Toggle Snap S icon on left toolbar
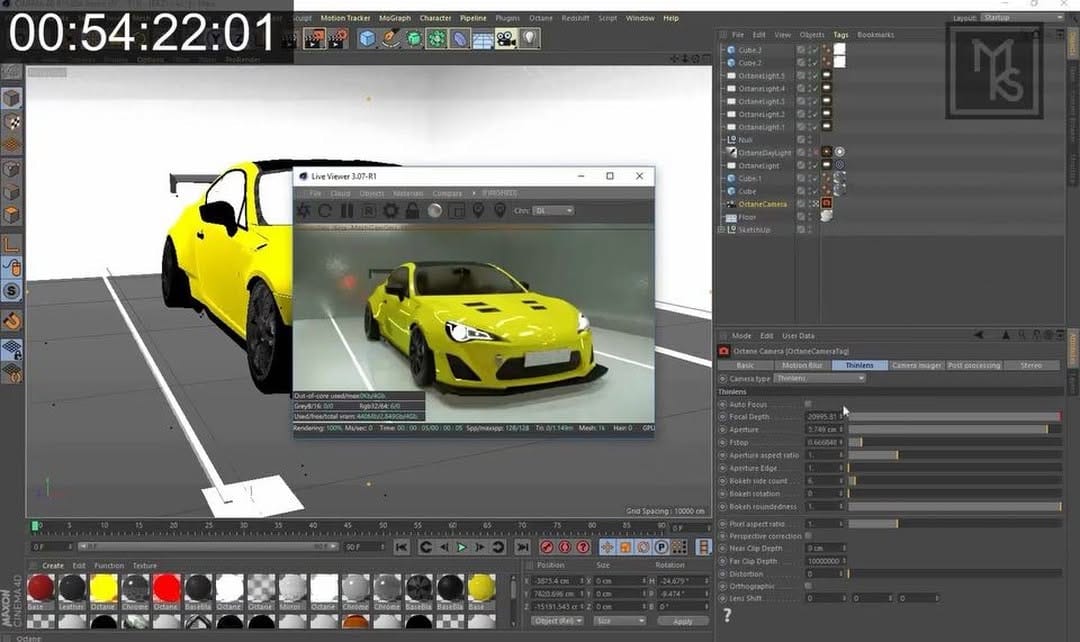The height and width of the screenshot is (642, 1080). coord(12,291)
